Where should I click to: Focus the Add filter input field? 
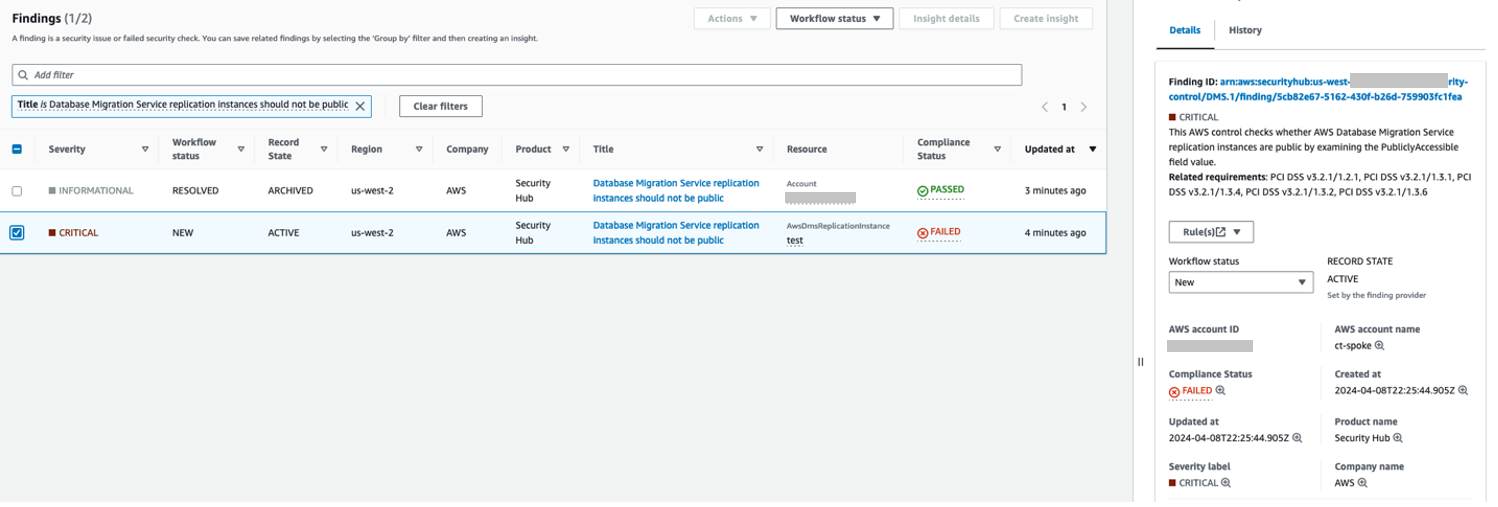[x=517, y=75]
